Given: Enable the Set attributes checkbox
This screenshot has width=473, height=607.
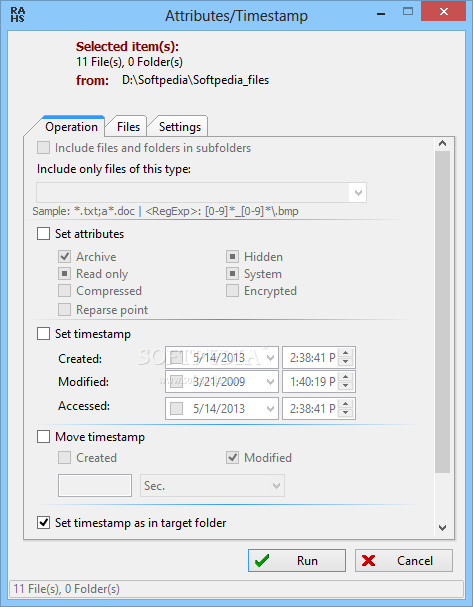Looking at the screenshot, I should (x=43, y=233).
